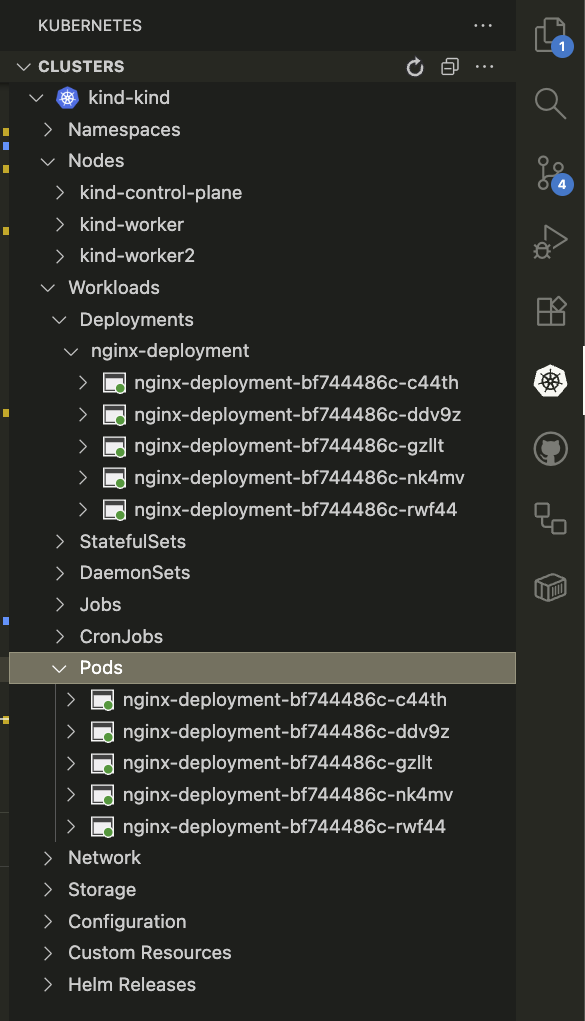Screen dimensions: 585x1021
Task: Open Kubernetes panel more actions menu
Action: [483, 25]
